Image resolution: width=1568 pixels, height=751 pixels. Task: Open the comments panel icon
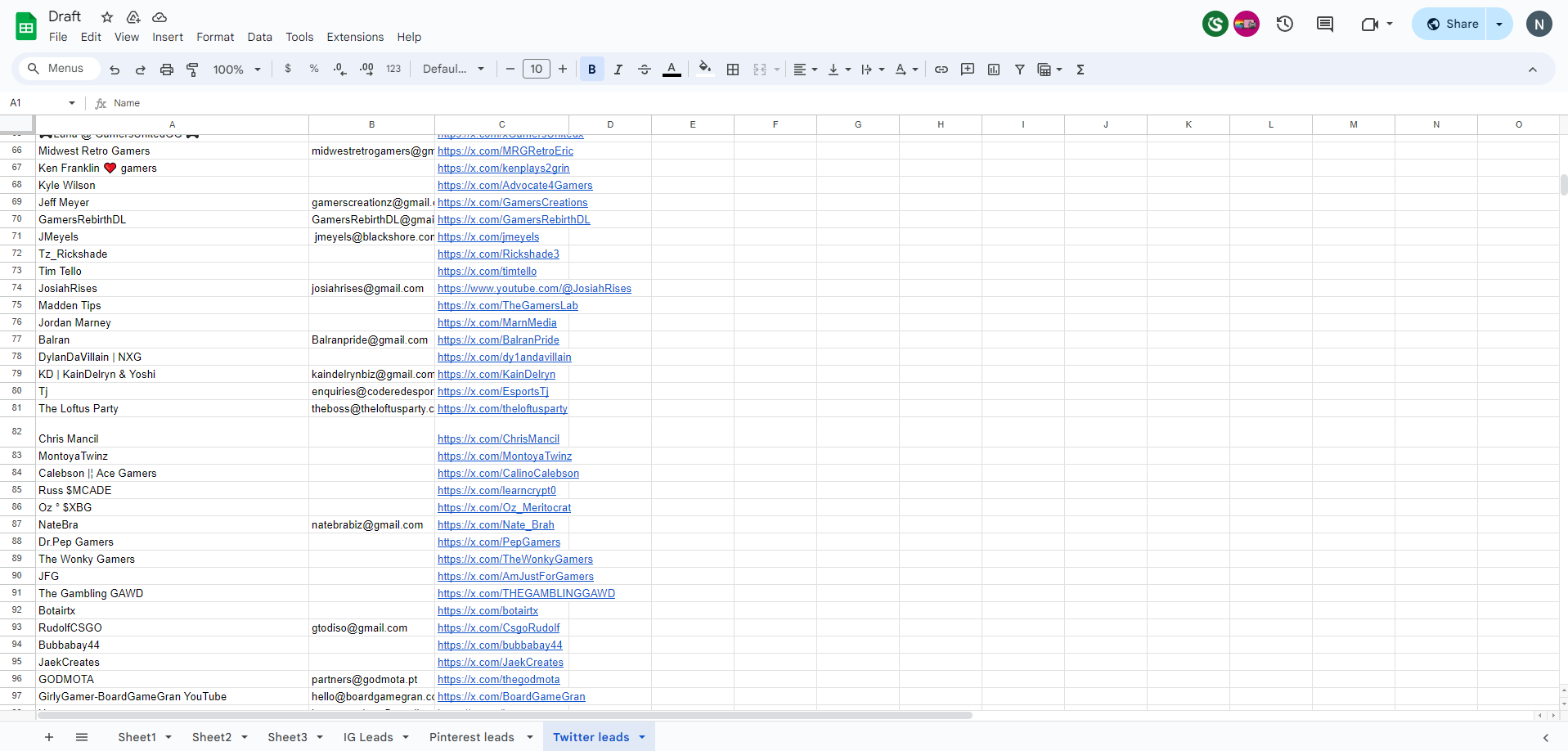[x=1325, y=24]
